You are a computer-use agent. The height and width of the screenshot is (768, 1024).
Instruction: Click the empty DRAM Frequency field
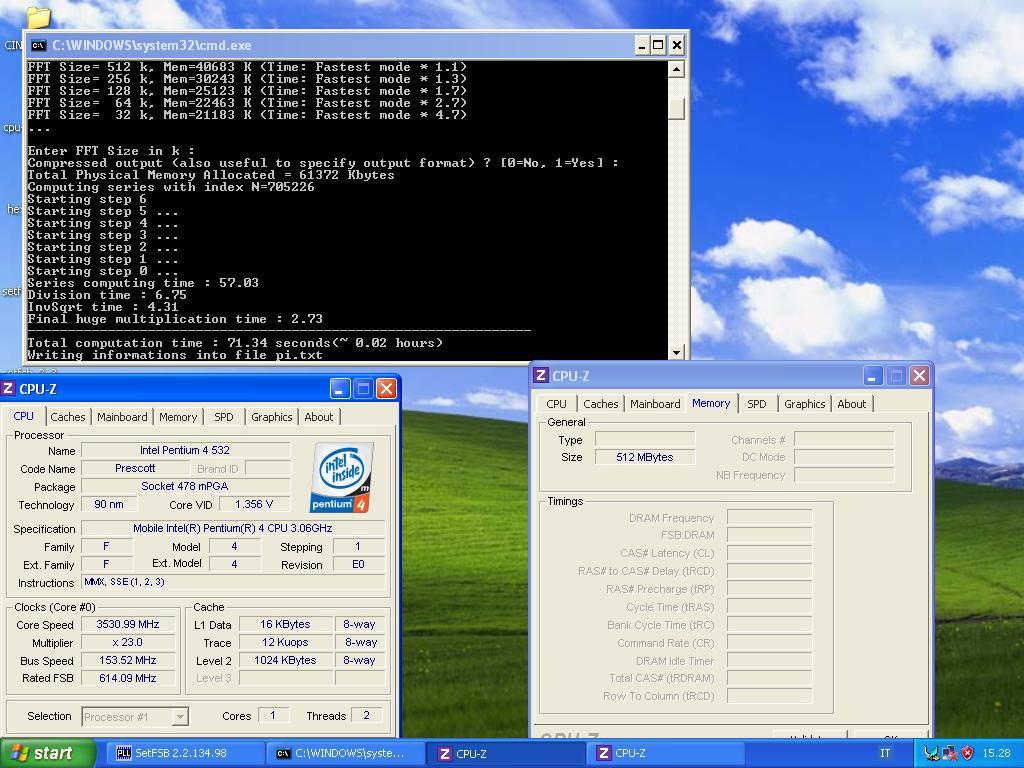tap(769, 518)
